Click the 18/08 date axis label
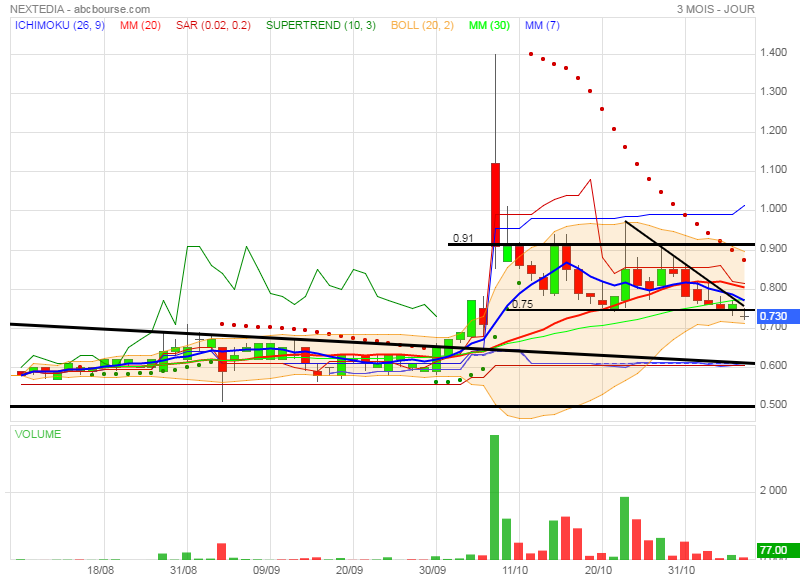This screenshot has width=800, height=580. pyautogui.click(x=100, y=570)
